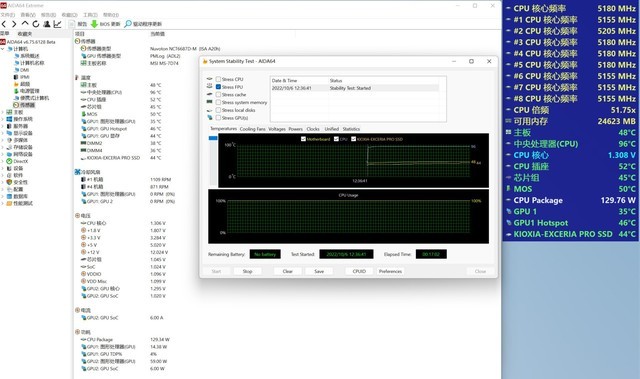Collapse the 计算机 tree node

3,49
